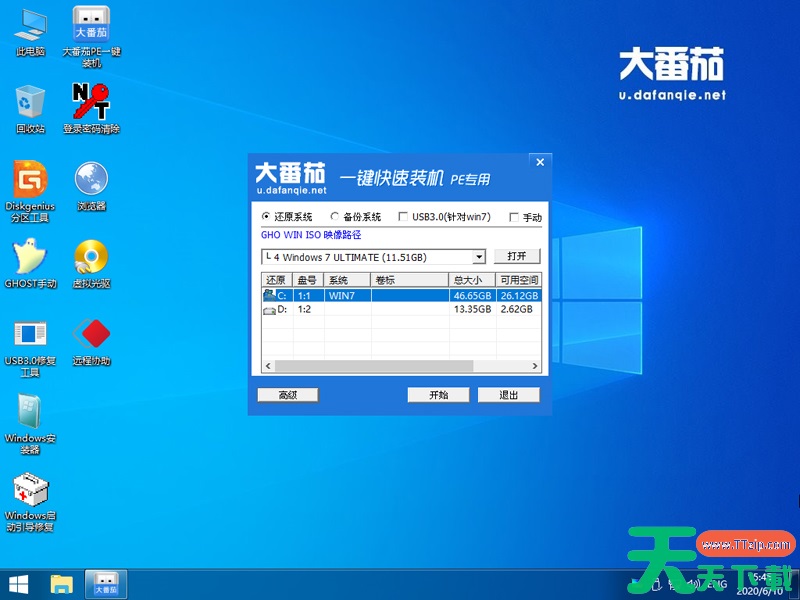Open the USB3.0修复工具 desktop icon
Screen dimensions: 800x600
(x=30, y=337)
